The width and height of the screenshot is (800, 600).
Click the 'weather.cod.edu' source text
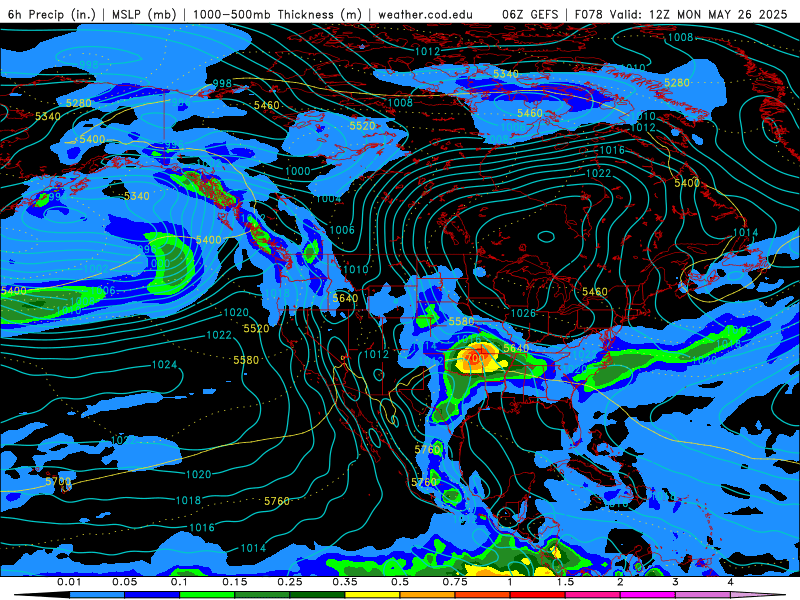(425, 14)
